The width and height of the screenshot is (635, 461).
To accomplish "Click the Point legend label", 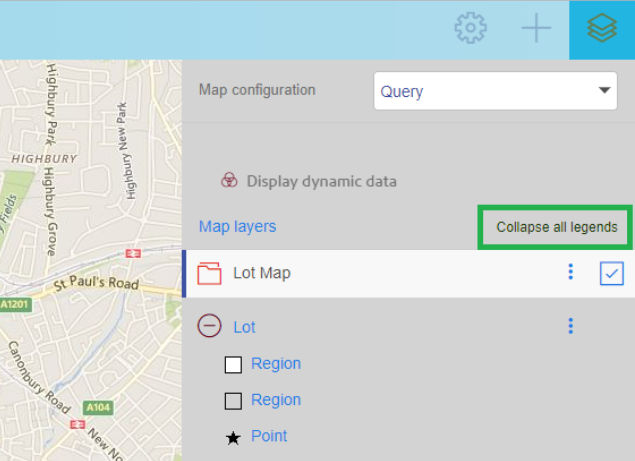I will click(269, 436).
